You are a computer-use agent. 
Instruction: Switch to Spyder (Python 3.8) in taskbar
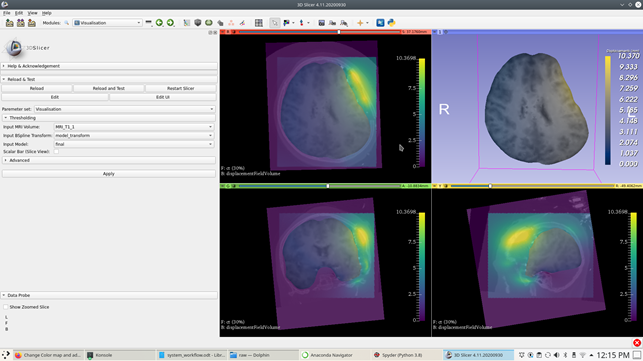(406, 355)
